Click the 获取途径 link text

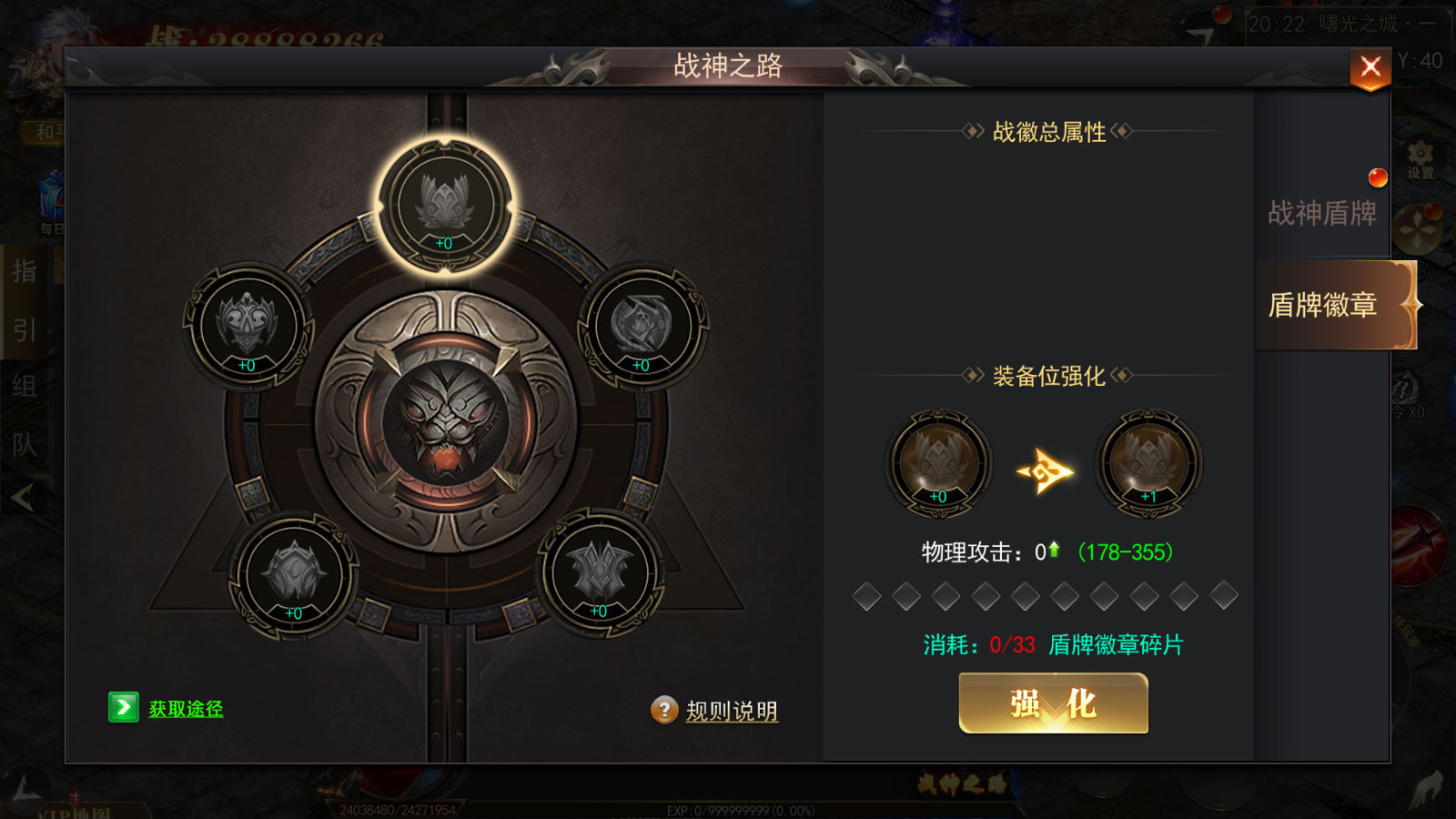tap(187, 708)
